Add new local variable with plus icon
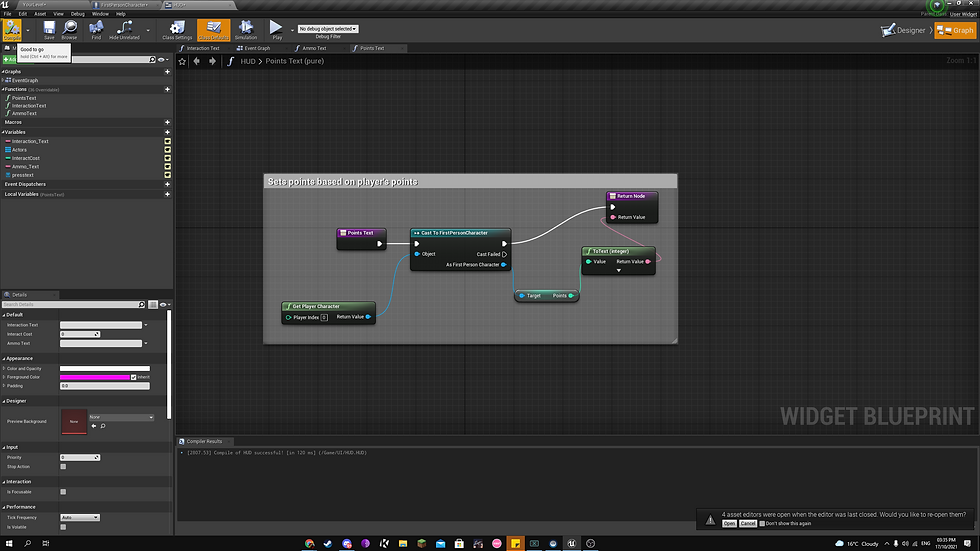 tap(167, 194)
